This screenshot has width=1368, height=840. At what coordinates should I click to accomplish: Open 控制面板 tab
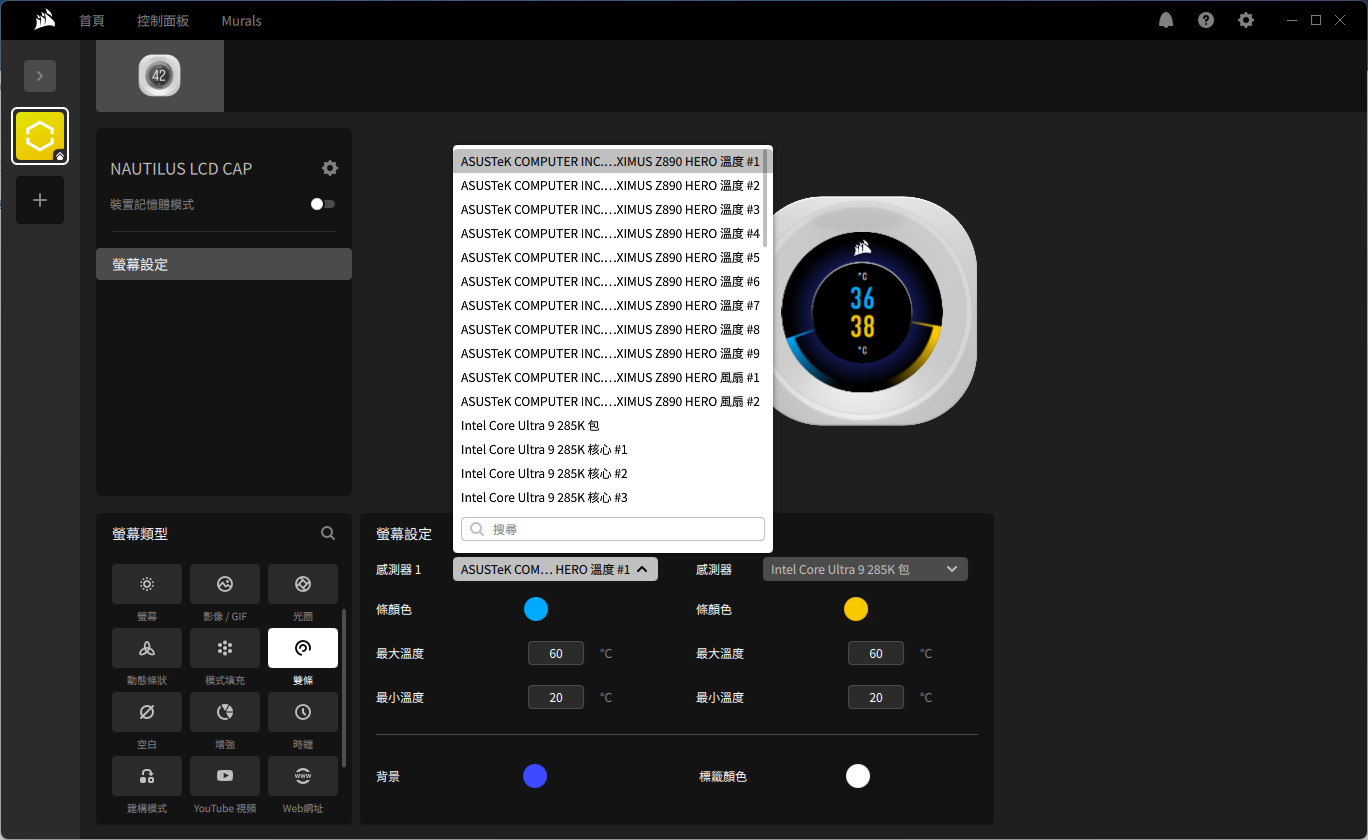(x=163, y=20)
